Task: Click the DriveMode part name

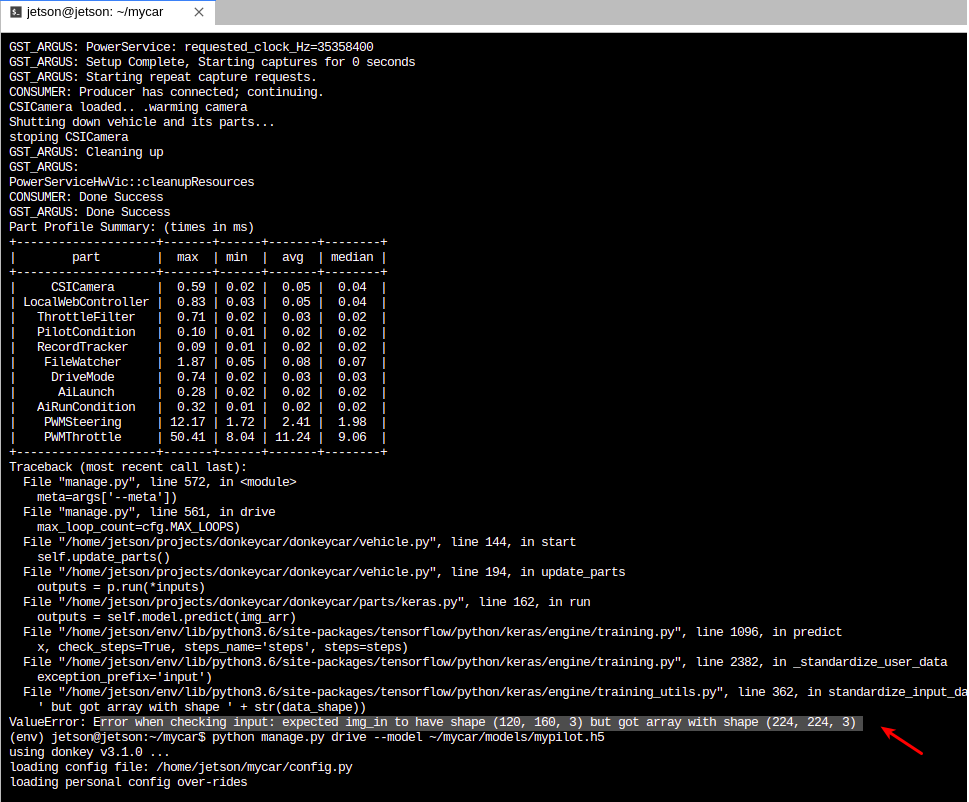Action: coord(82,377)
